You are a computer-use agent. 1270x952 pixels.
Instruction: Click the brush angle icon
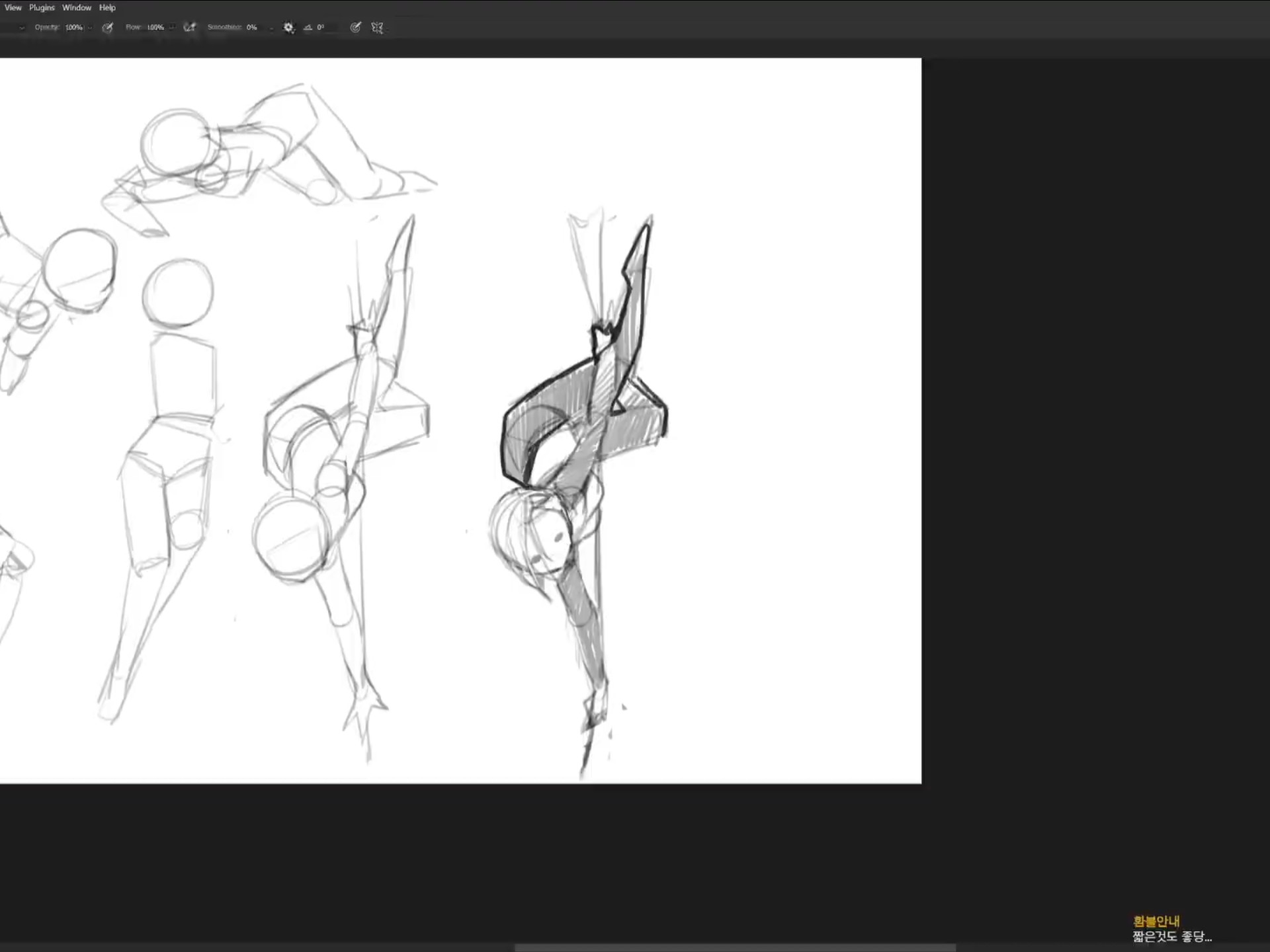click(x=308, y=28)
